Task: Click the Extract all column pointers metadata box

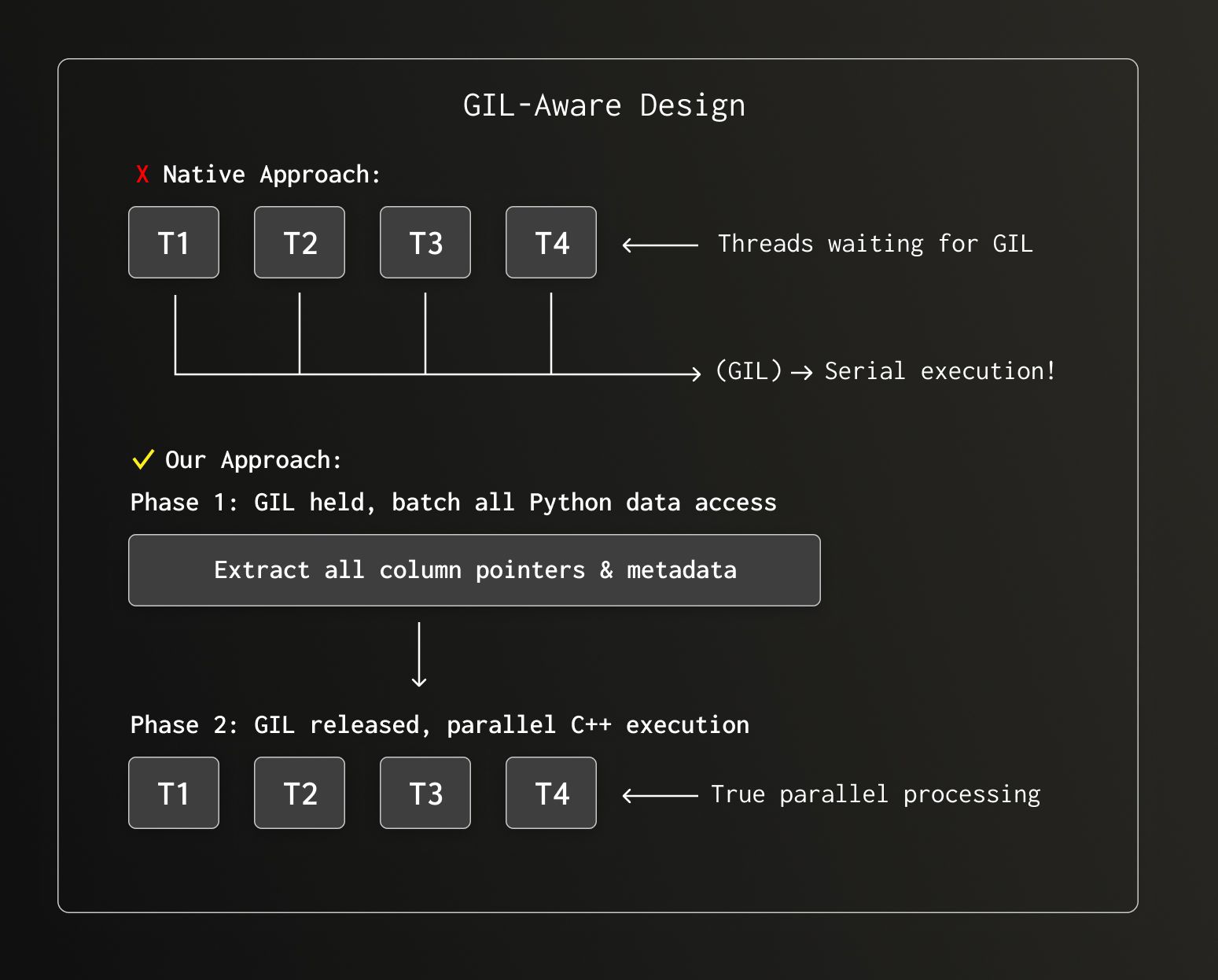Action: [473, 569]
